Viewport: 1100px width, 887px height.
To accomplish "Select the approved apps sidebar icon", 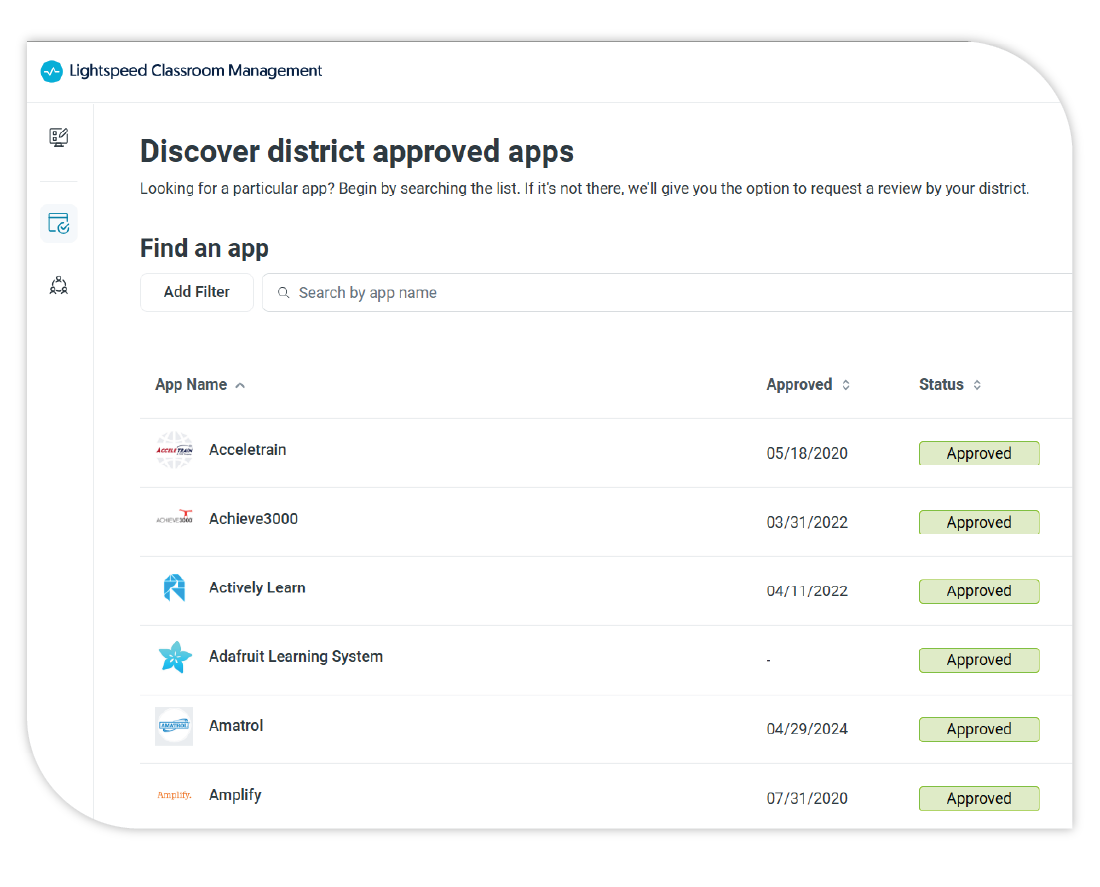I will (59, 223).
